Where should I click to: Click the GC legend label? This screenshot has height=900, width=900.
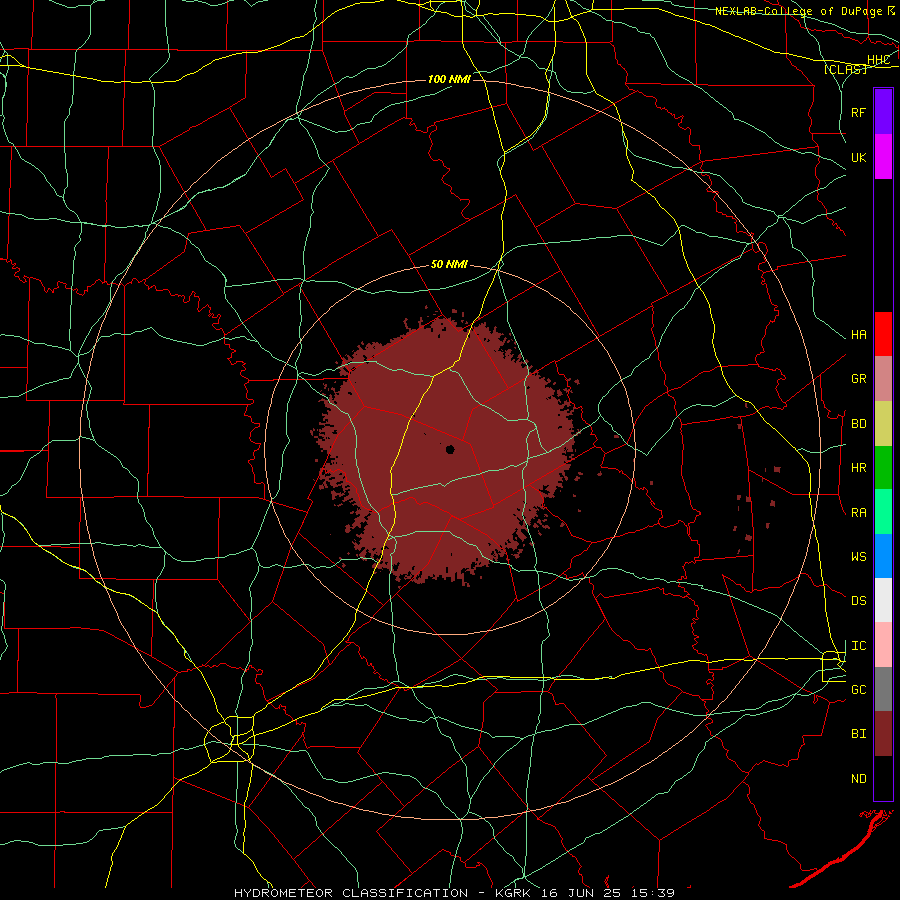click(858, 690)
